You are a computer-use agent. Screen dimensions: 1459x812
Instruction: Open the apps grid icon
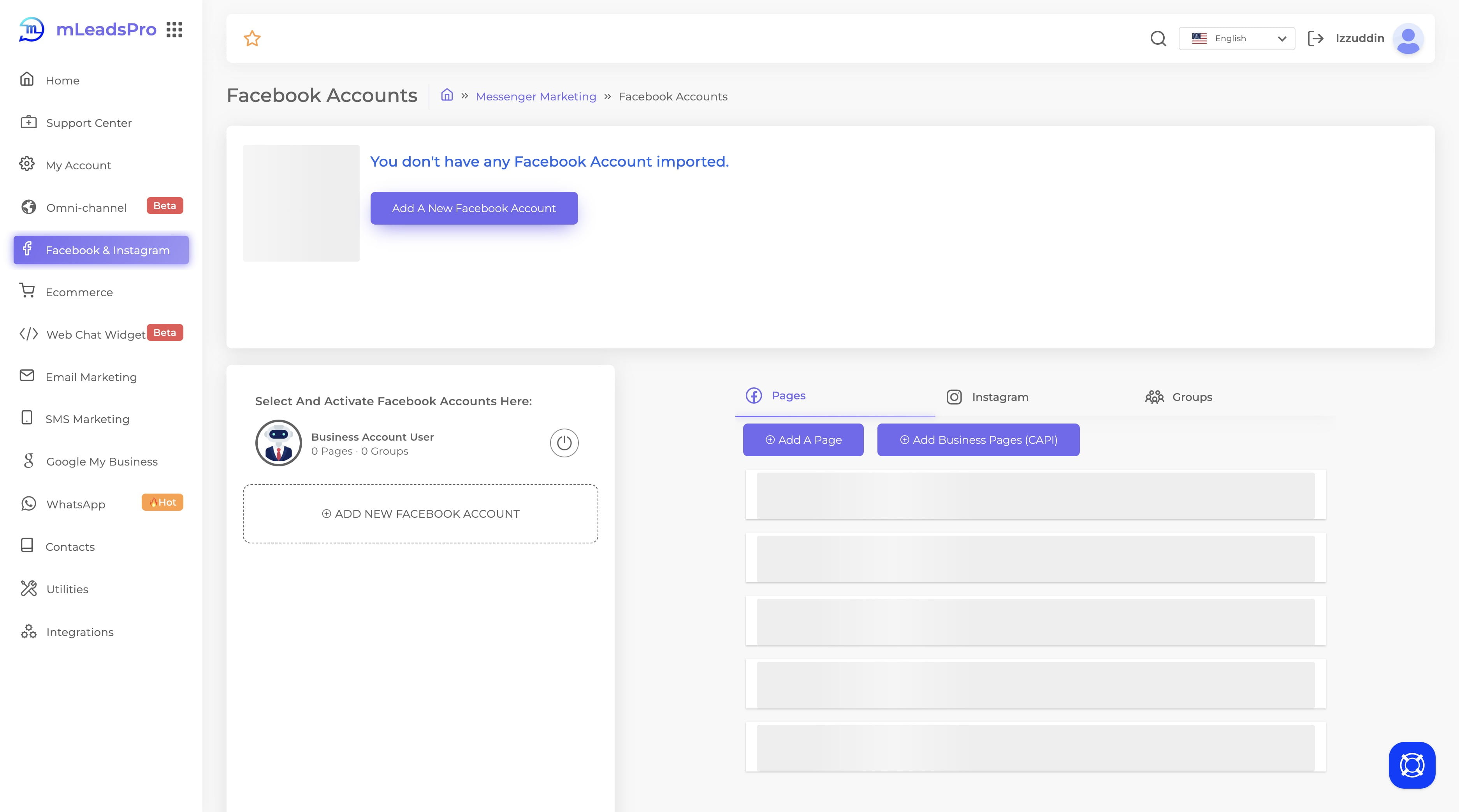point(174,30)
